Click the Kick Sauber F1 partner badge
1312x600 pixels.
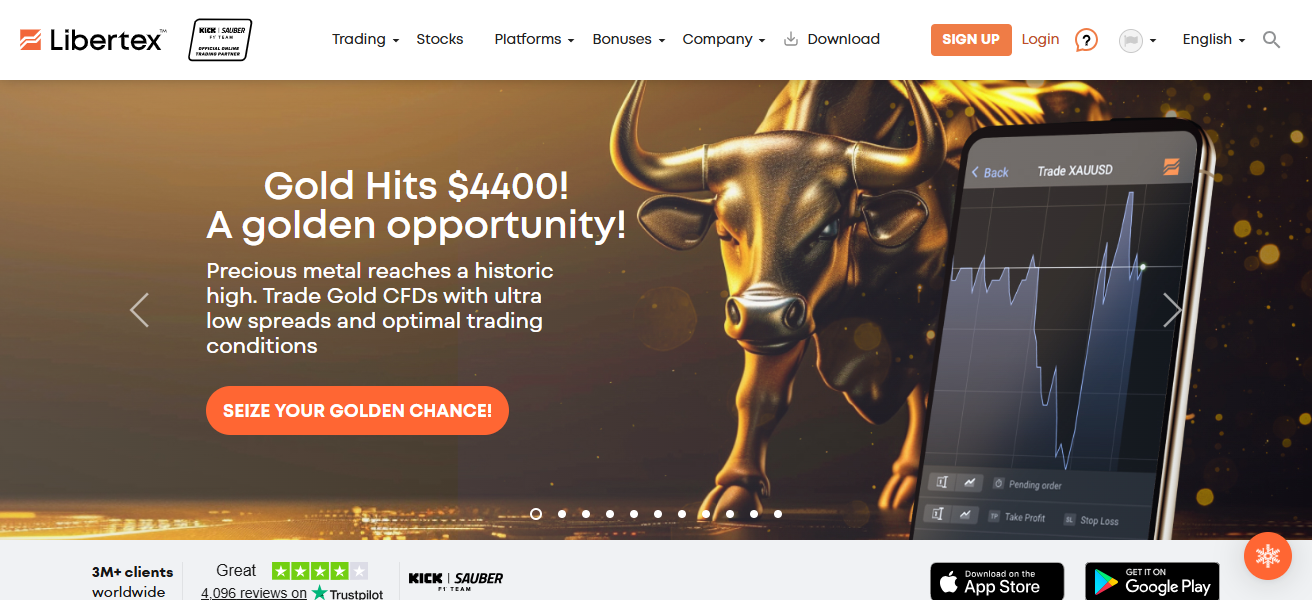[x=220, y=40]
